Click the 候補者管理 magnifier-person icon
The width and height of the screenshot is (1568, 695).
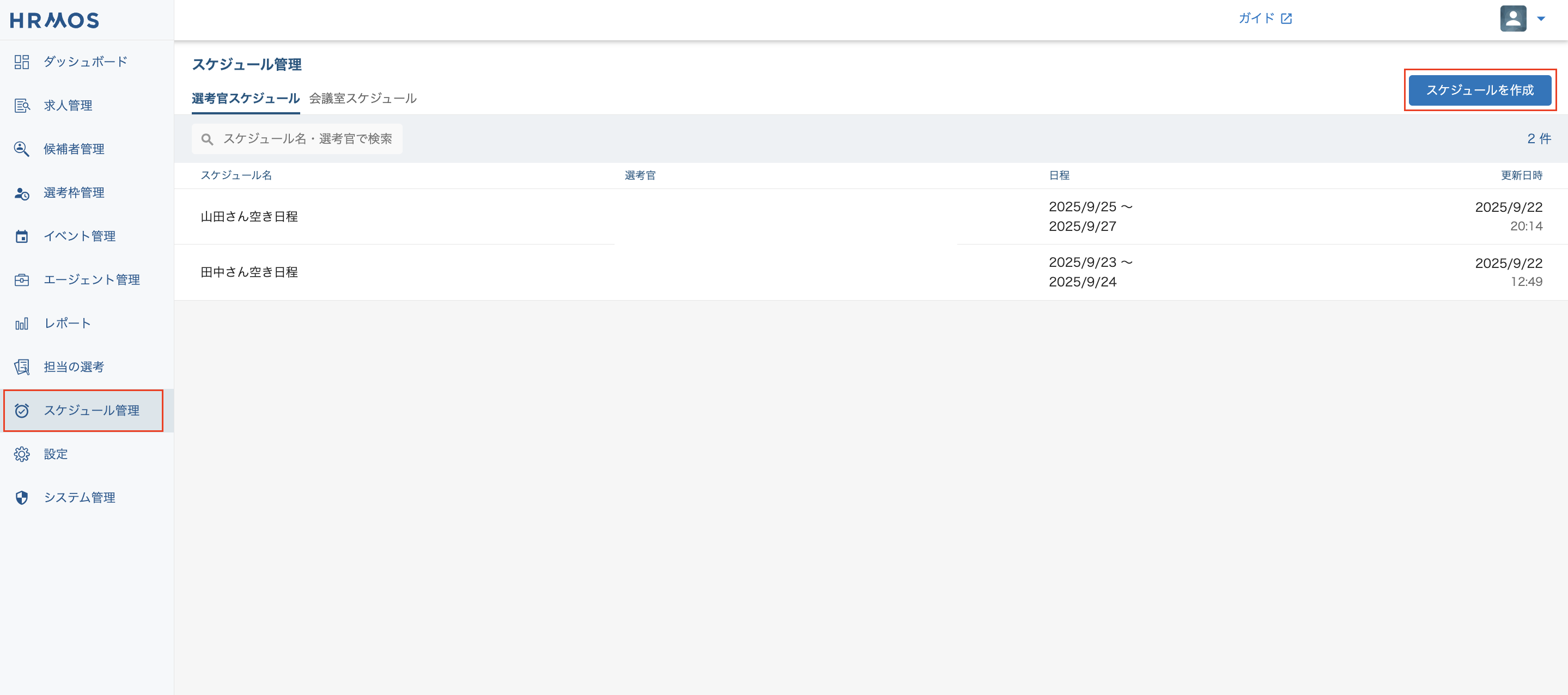tap(22, 149)
